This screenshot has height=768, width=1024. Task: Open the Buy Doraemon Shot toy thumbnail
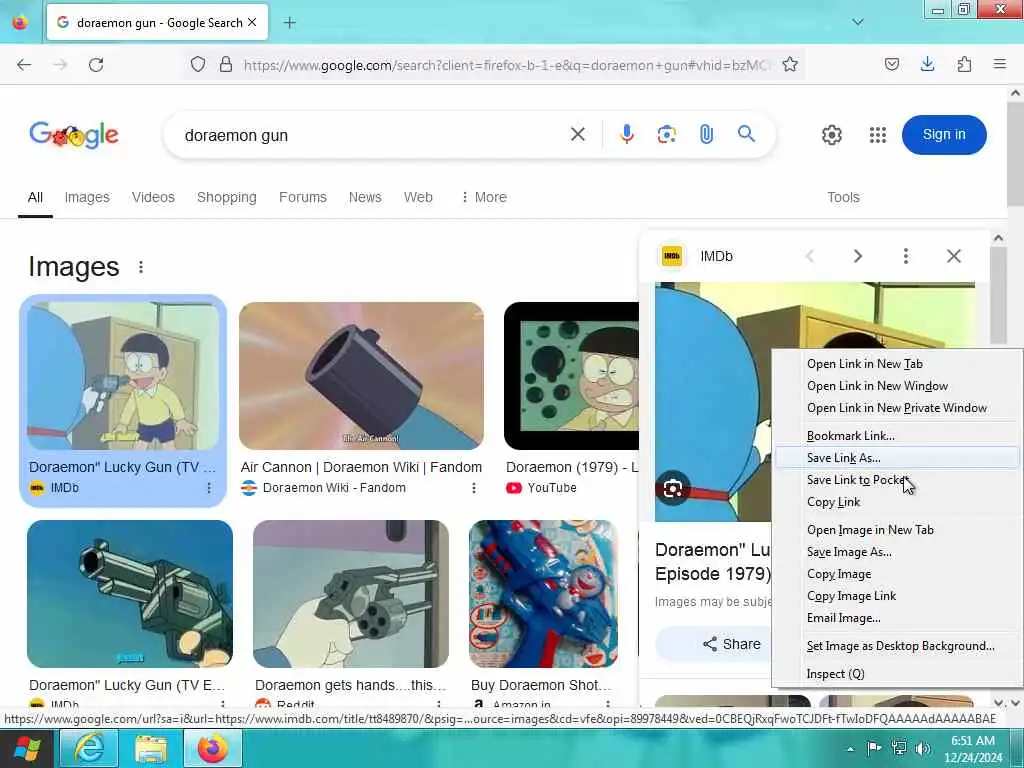543,594
